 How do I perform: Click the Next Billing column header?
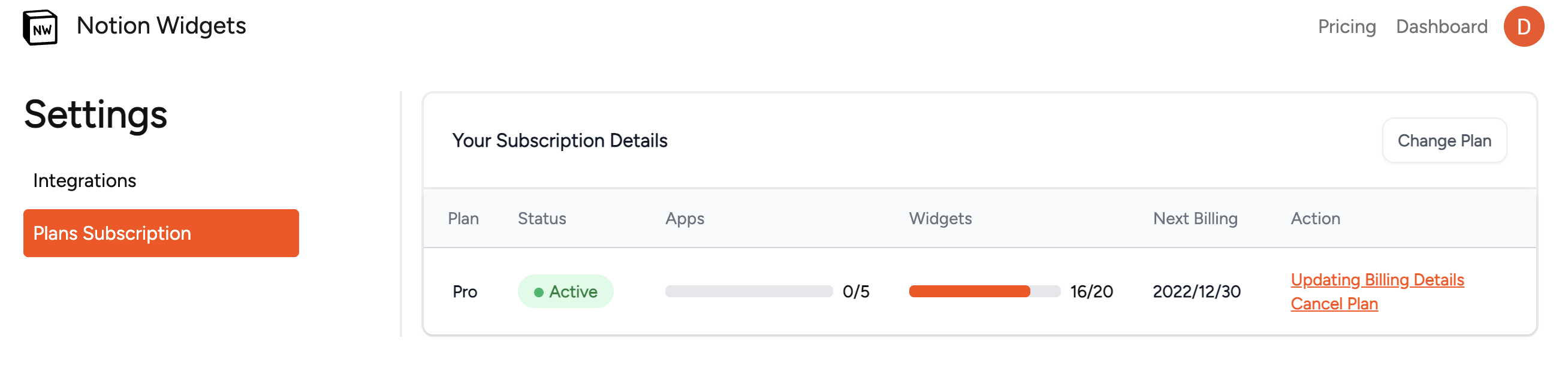click(x=1195, y=218)
